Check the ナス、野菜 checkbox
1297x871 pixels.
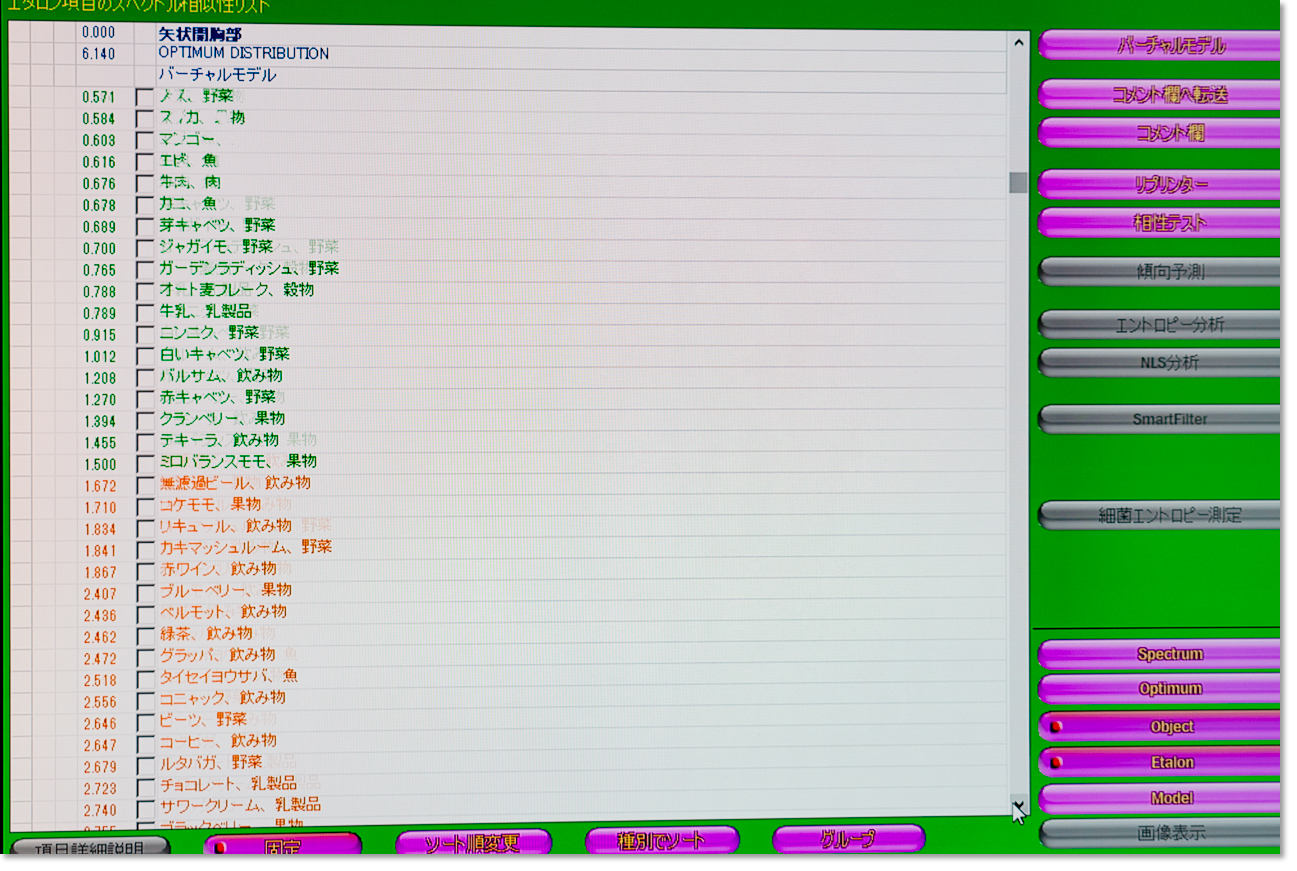tap(145, 97)
